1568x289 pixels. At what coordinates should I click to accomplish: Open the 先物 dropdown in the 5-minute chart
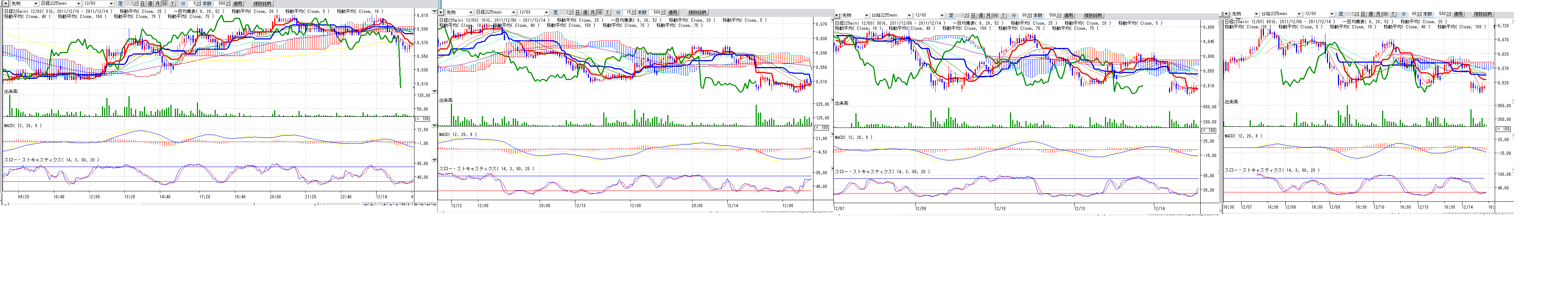35,4
